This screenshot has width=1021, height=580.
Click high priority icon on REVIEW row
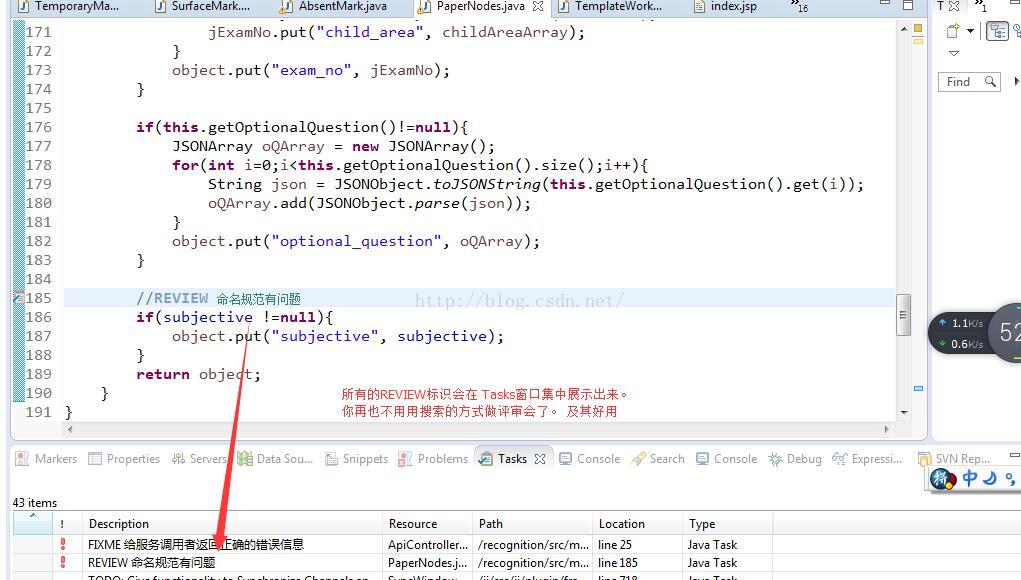[63, 562]
